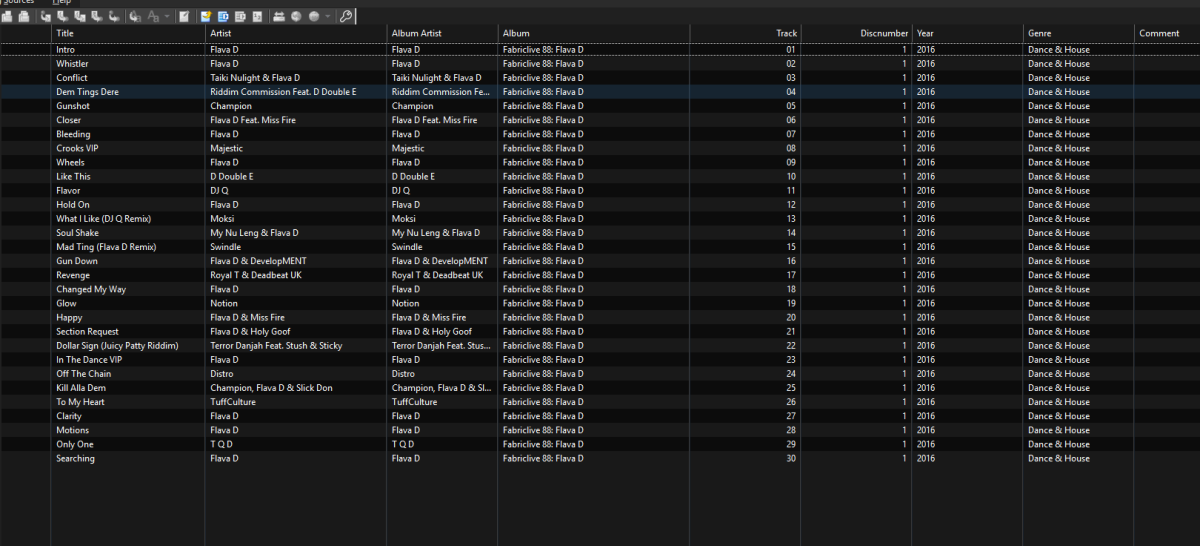Sort by the Album column header
The width and height of the screenshot is (1200, 546).
click(x=593, y=33)
